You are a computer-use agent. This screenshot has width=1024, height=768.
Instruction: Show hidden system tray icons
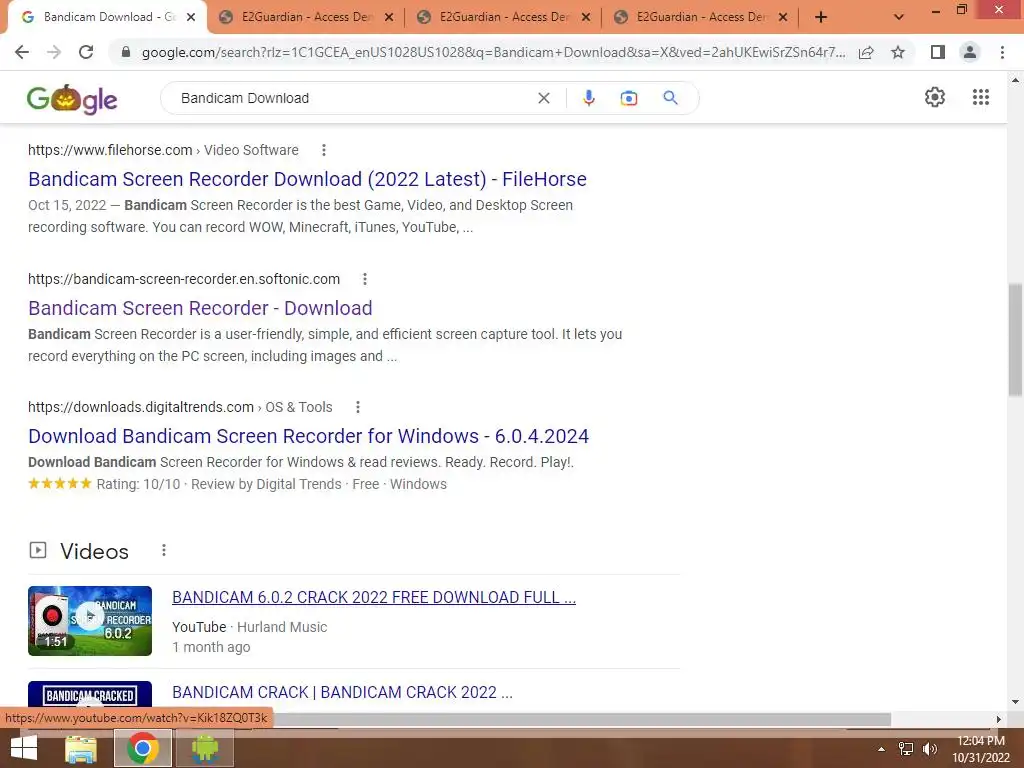[881, 749]
